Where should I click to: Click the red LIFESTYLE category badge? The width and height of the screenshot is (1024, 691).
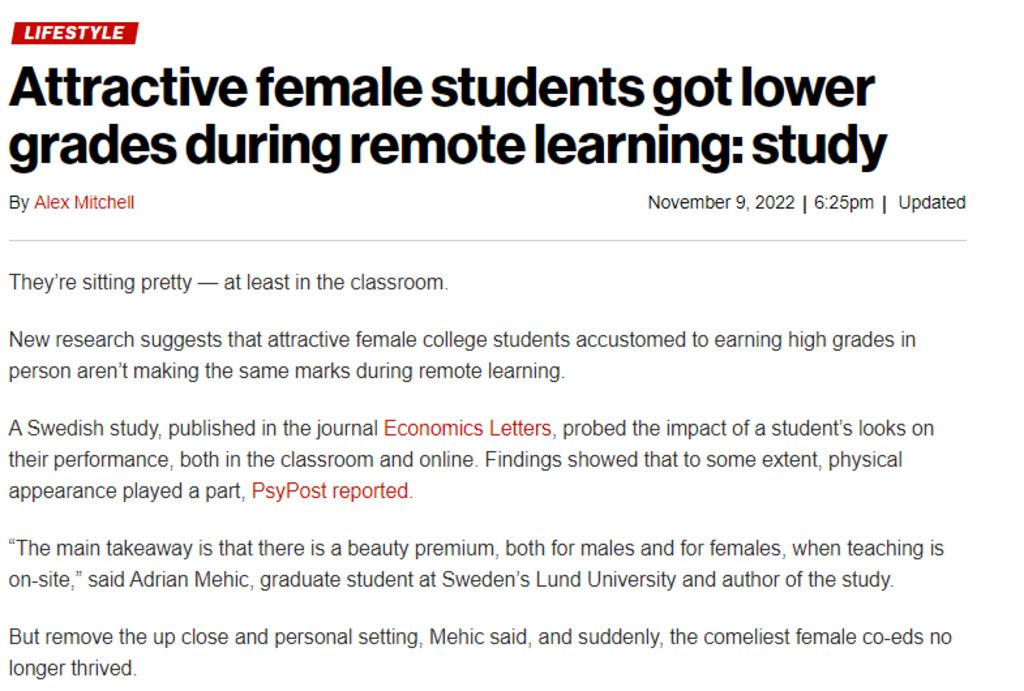point(74,33)
